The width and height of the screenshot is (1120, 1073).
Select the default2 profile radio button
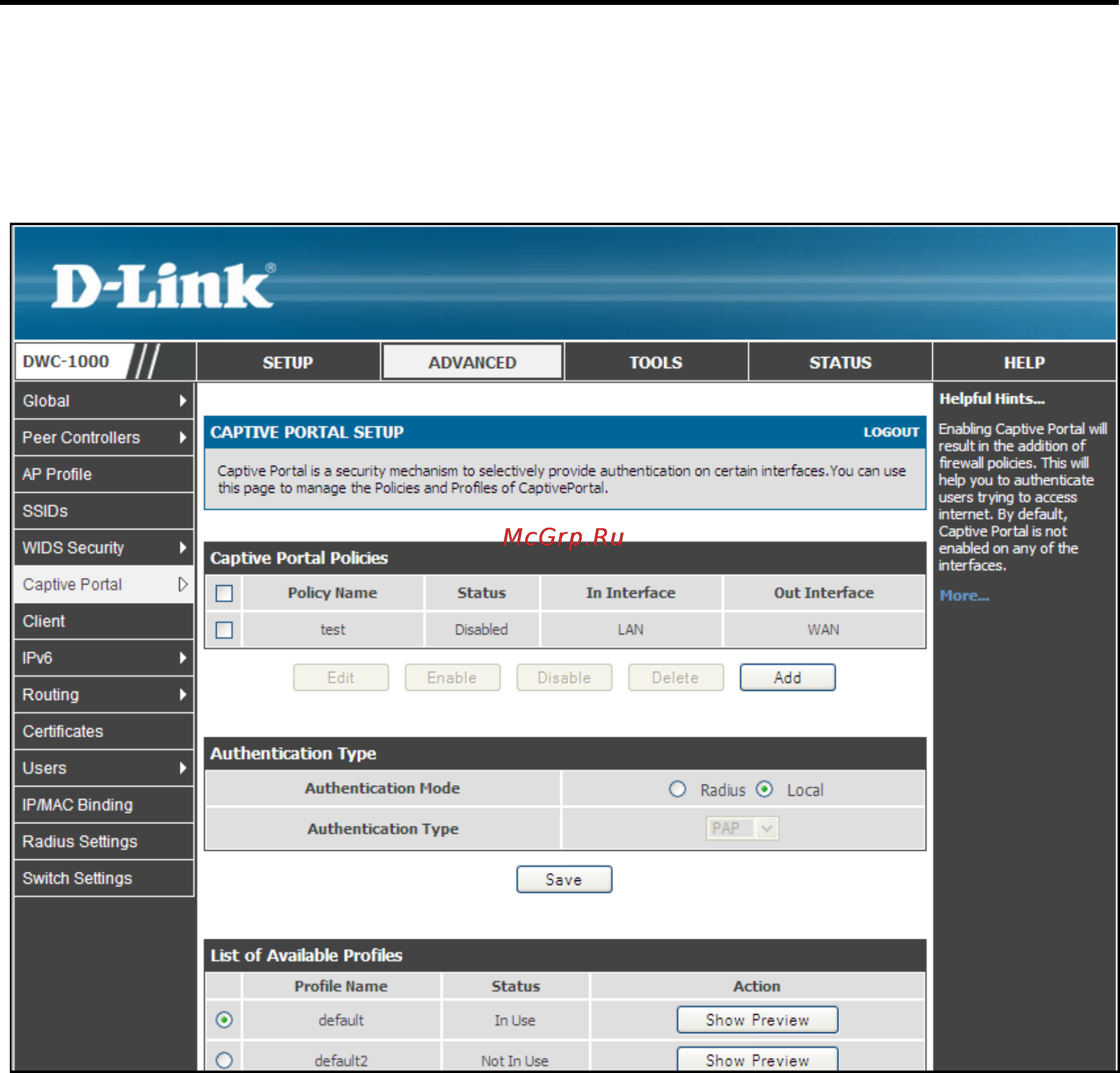(225, 1060)
